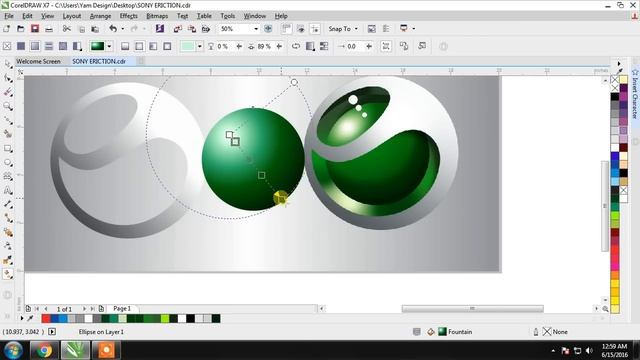
Task: Click the Paste toolbar icon
Action: click(95, 29)
